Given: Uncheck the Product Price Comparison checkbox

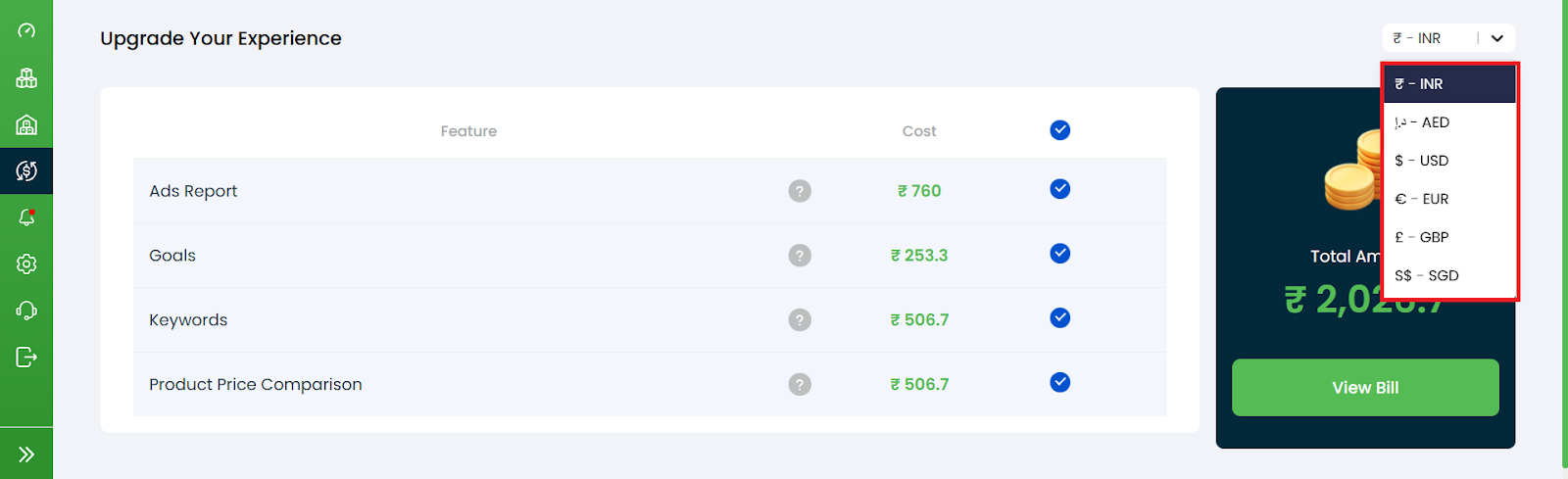Looking at the screenshot, I should (1059, 383).
